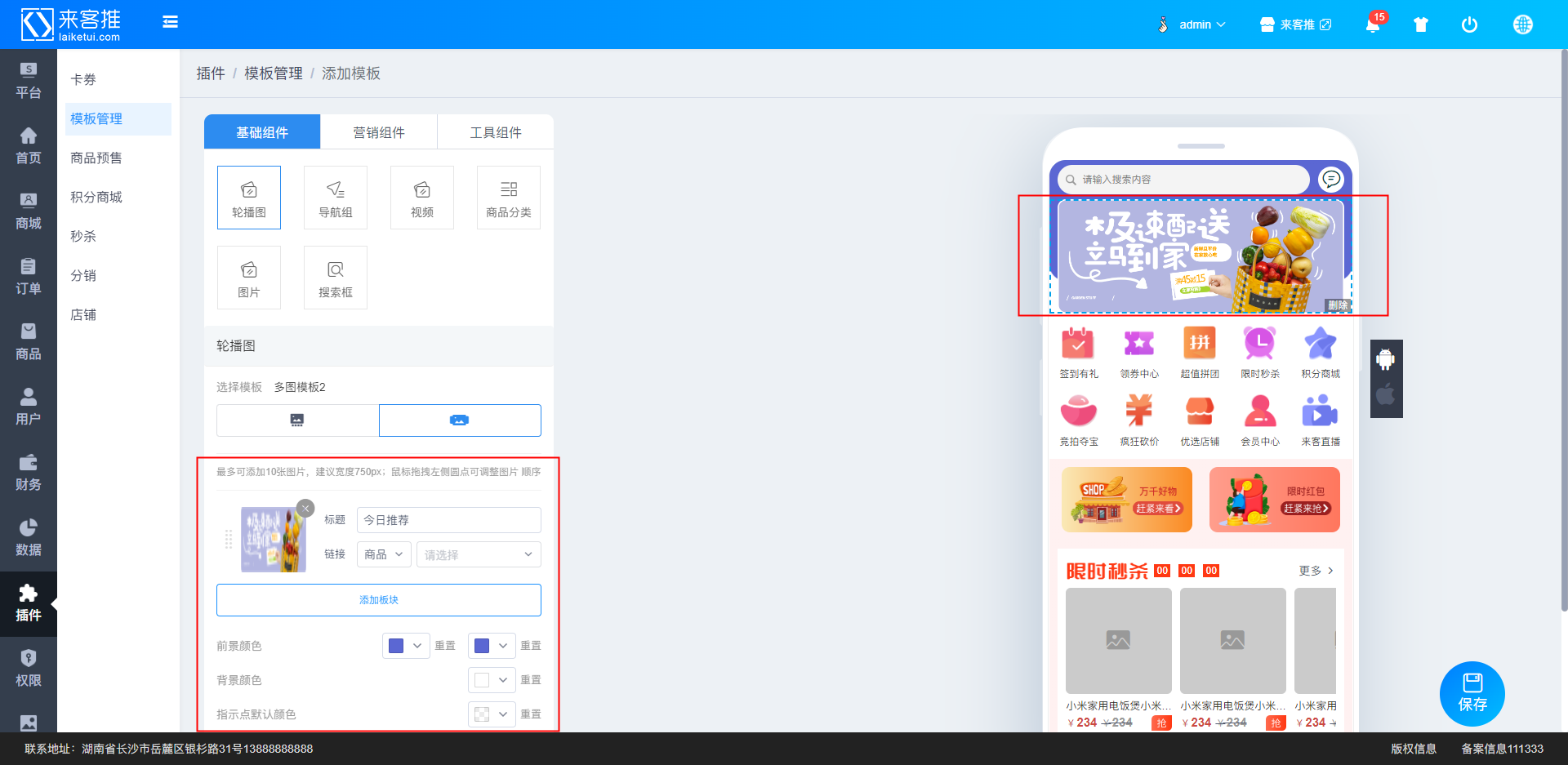1568x765 pixels.
Task: Expand second 前景颜色 color picker
Action: point(492,646)
